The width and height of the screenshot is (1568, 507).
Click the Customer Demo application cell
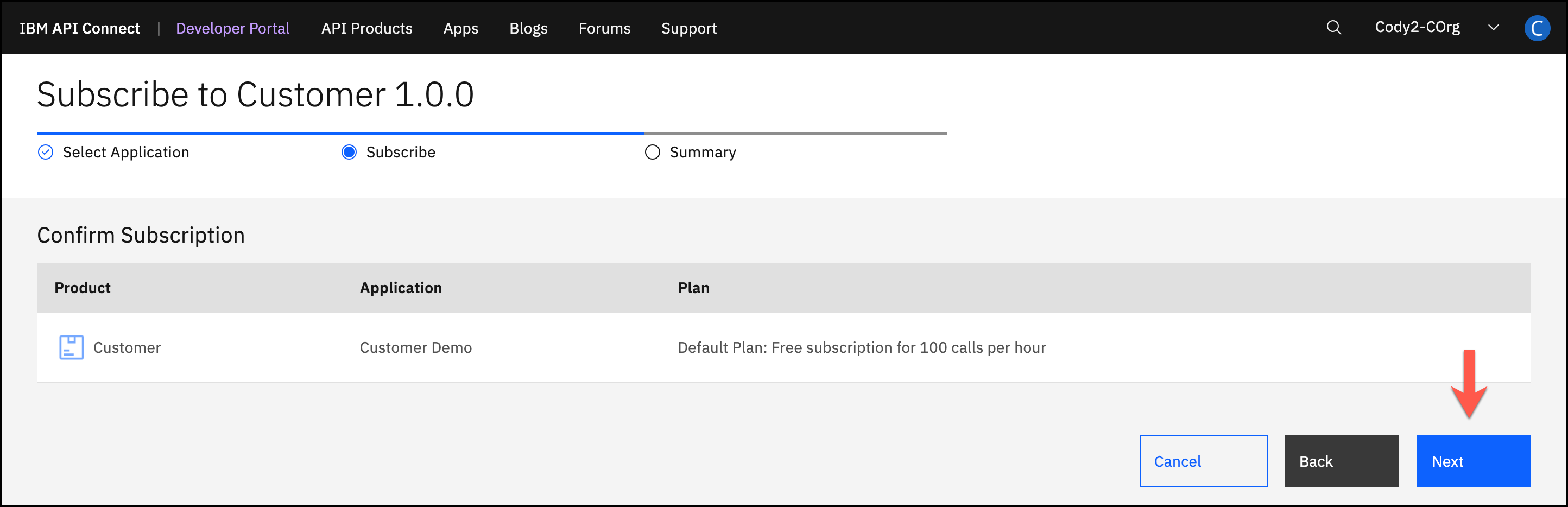click(415, 347)
